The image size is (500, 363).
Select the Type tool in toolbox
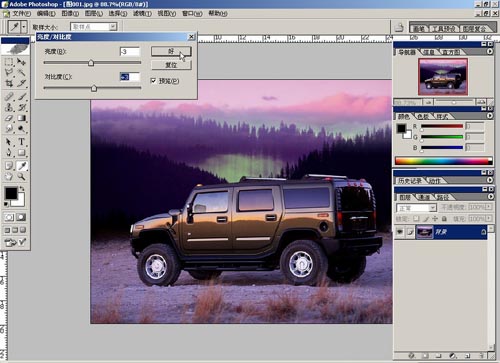(22, 142)
